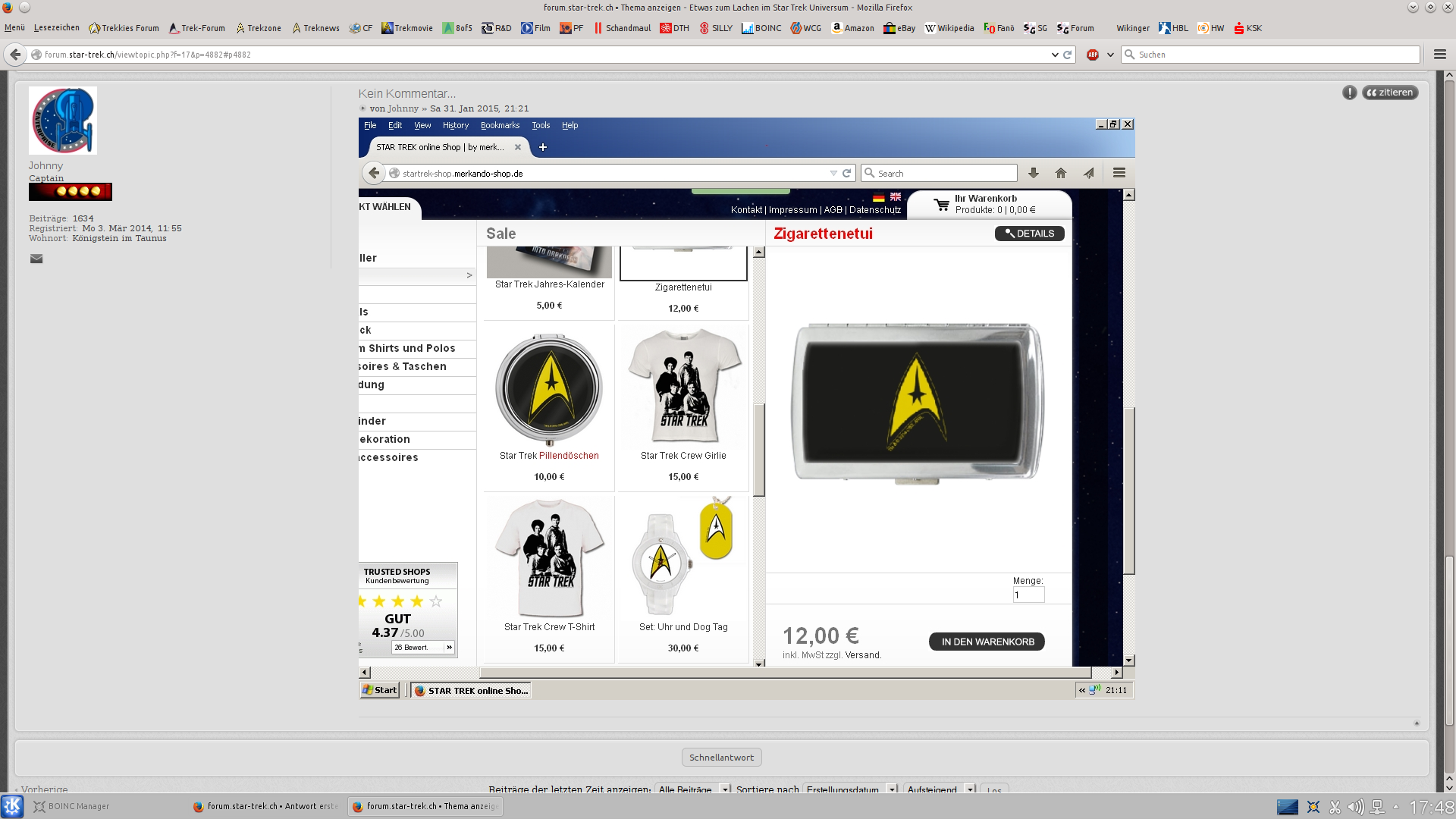Screen dimensions: 1456x819
Task: Expand the Adblock Plus dropdown arrow
Action: click(1110, 55)
